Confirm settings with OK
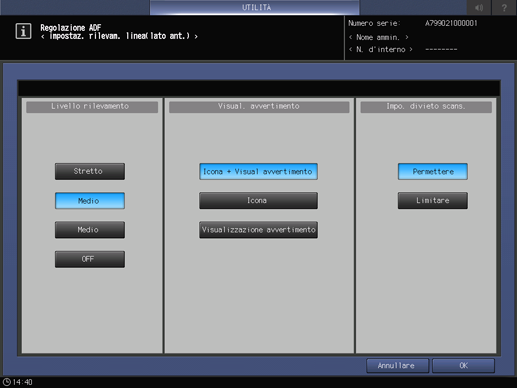The height and width of the screenshot is (388, 517). (x=463, y=366)
